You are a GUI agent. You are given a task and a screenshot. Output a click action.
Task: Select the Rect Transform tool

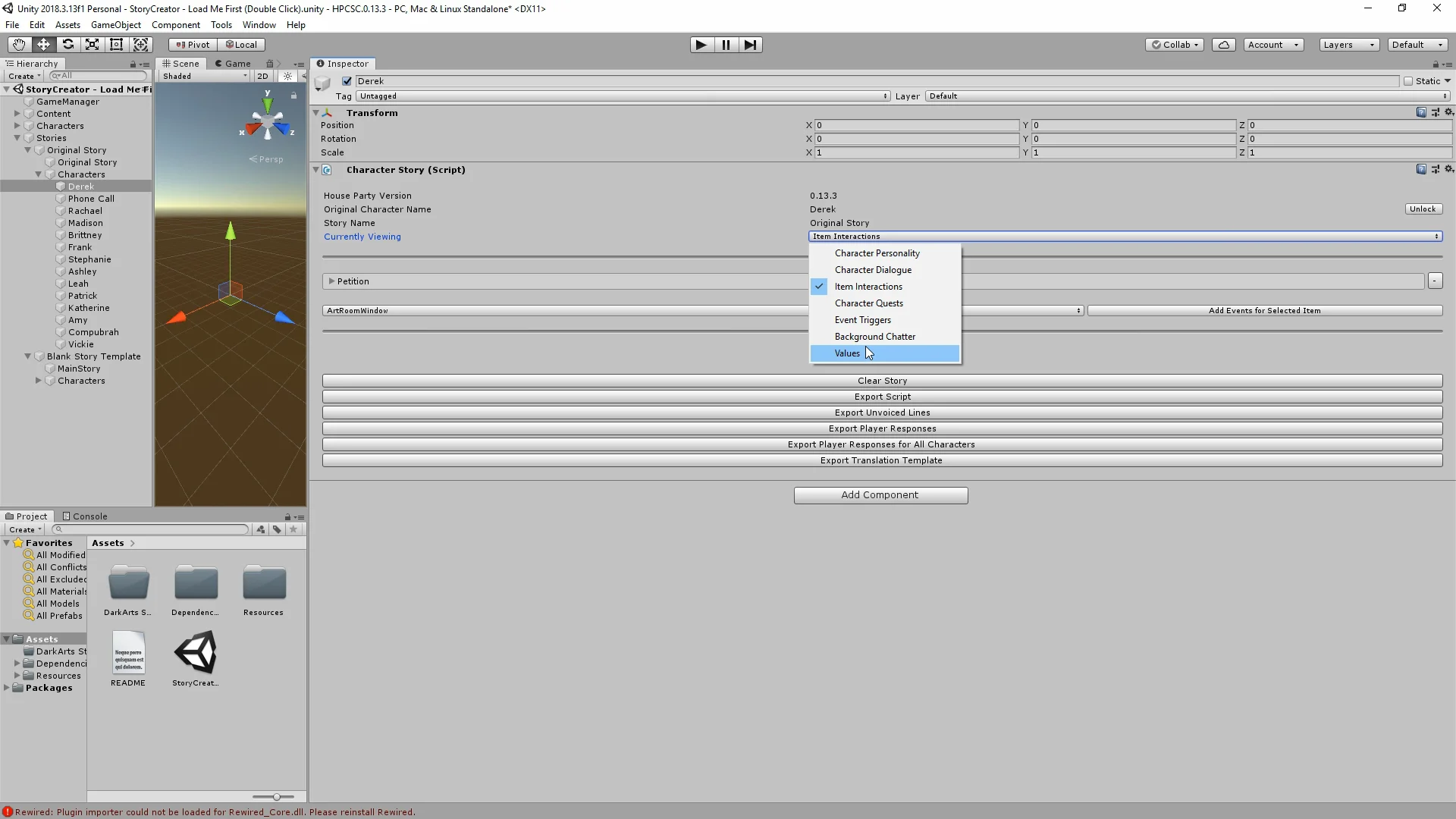[x=116, y=44]
